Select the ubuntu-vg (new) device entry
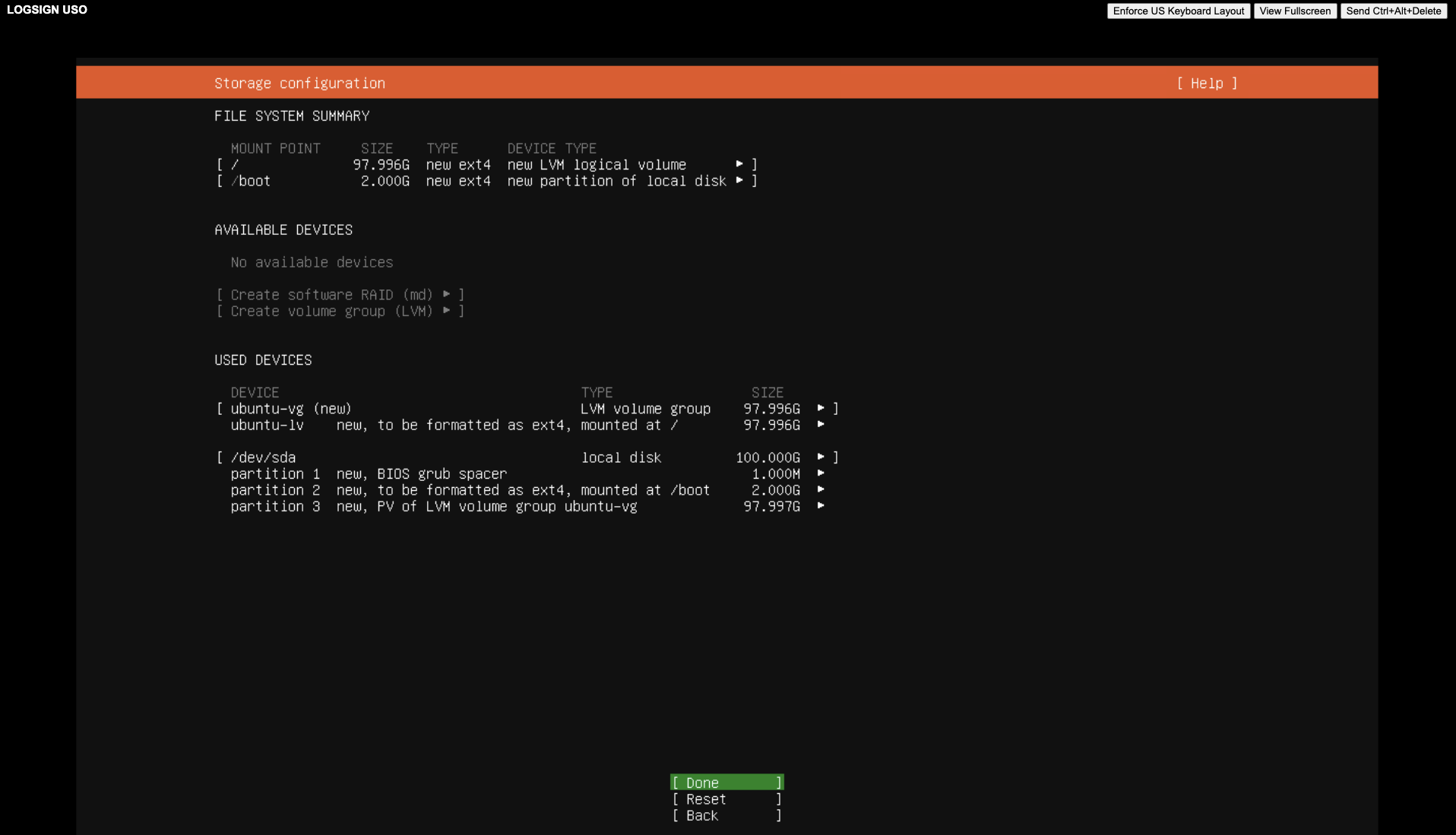The image size is (1456, 835). point(291,409)
